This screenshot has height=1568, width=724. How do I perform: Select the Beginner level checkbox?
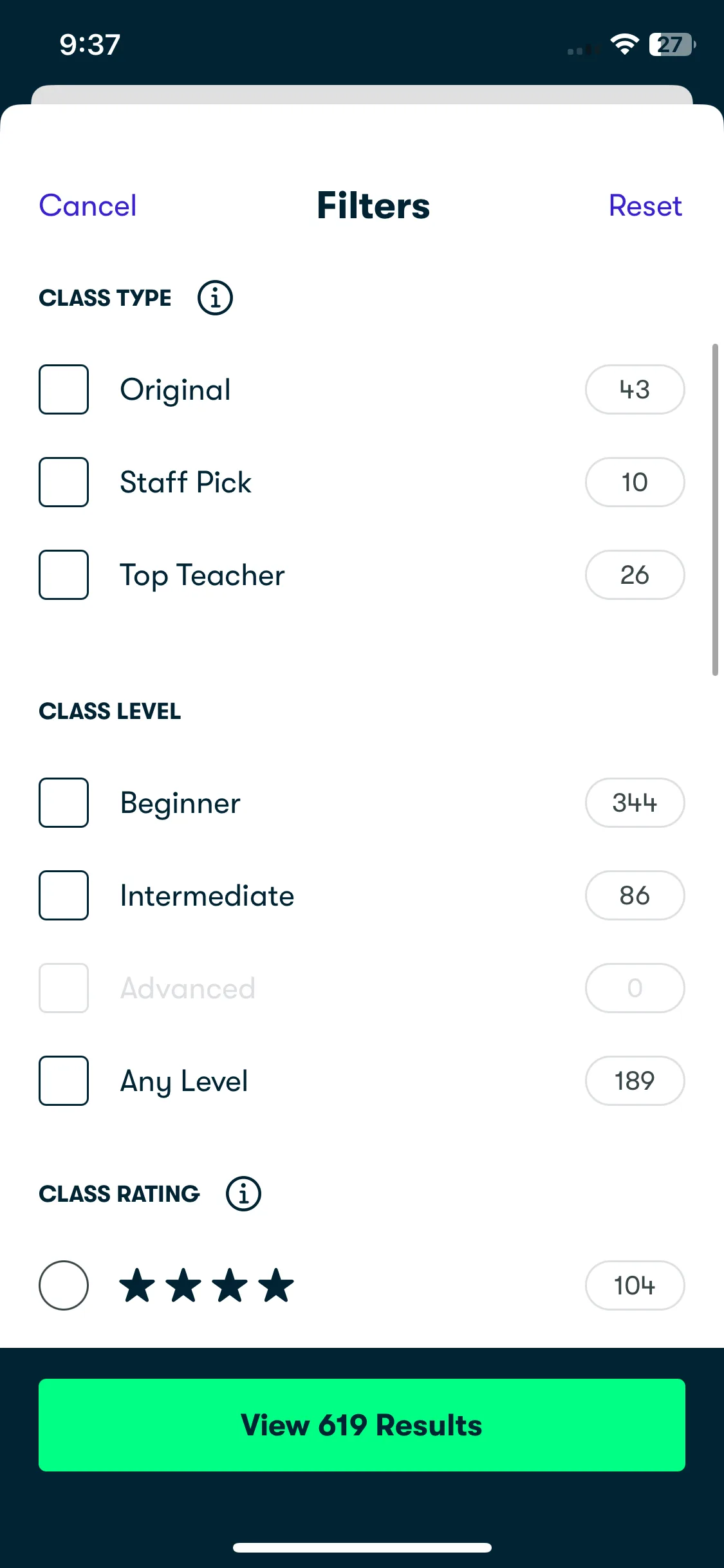[64, 803]
